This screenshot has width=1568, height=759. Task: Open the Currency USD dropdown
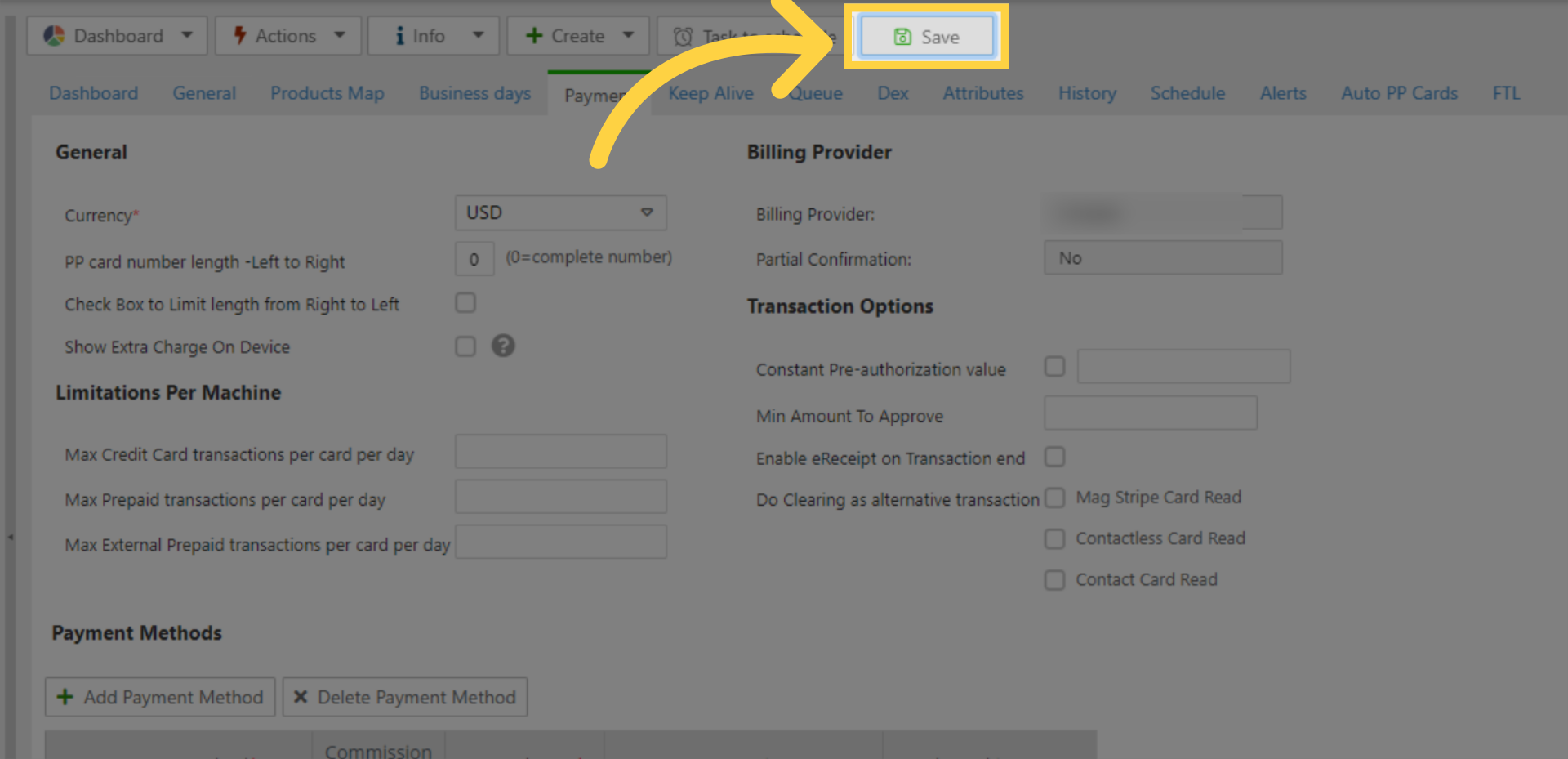tap(560, 212)
